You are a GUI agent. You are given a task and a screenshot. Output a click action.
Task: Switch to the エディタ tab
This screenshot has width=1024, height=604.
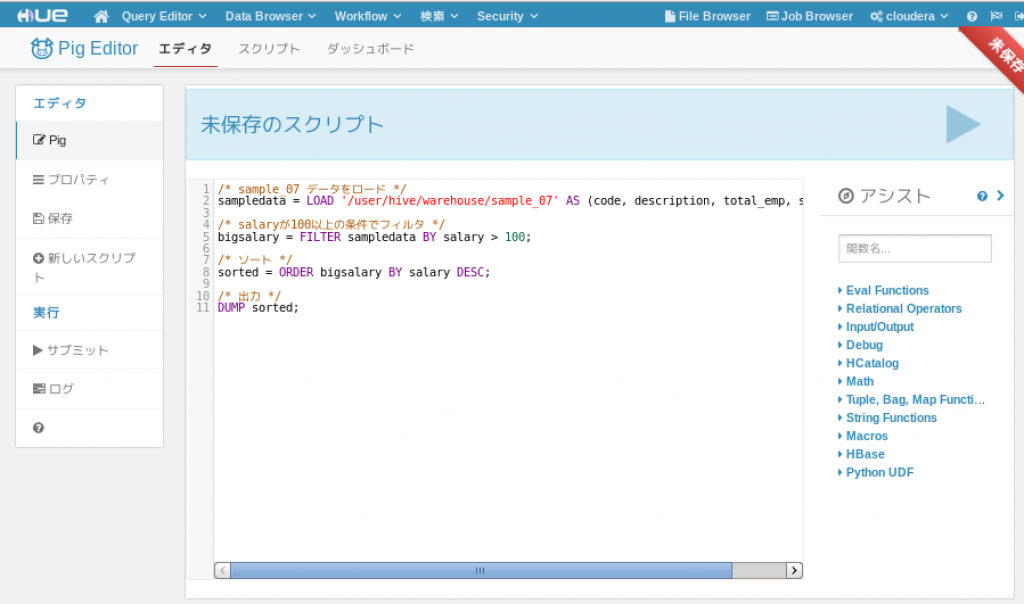[x=185, y=49]
